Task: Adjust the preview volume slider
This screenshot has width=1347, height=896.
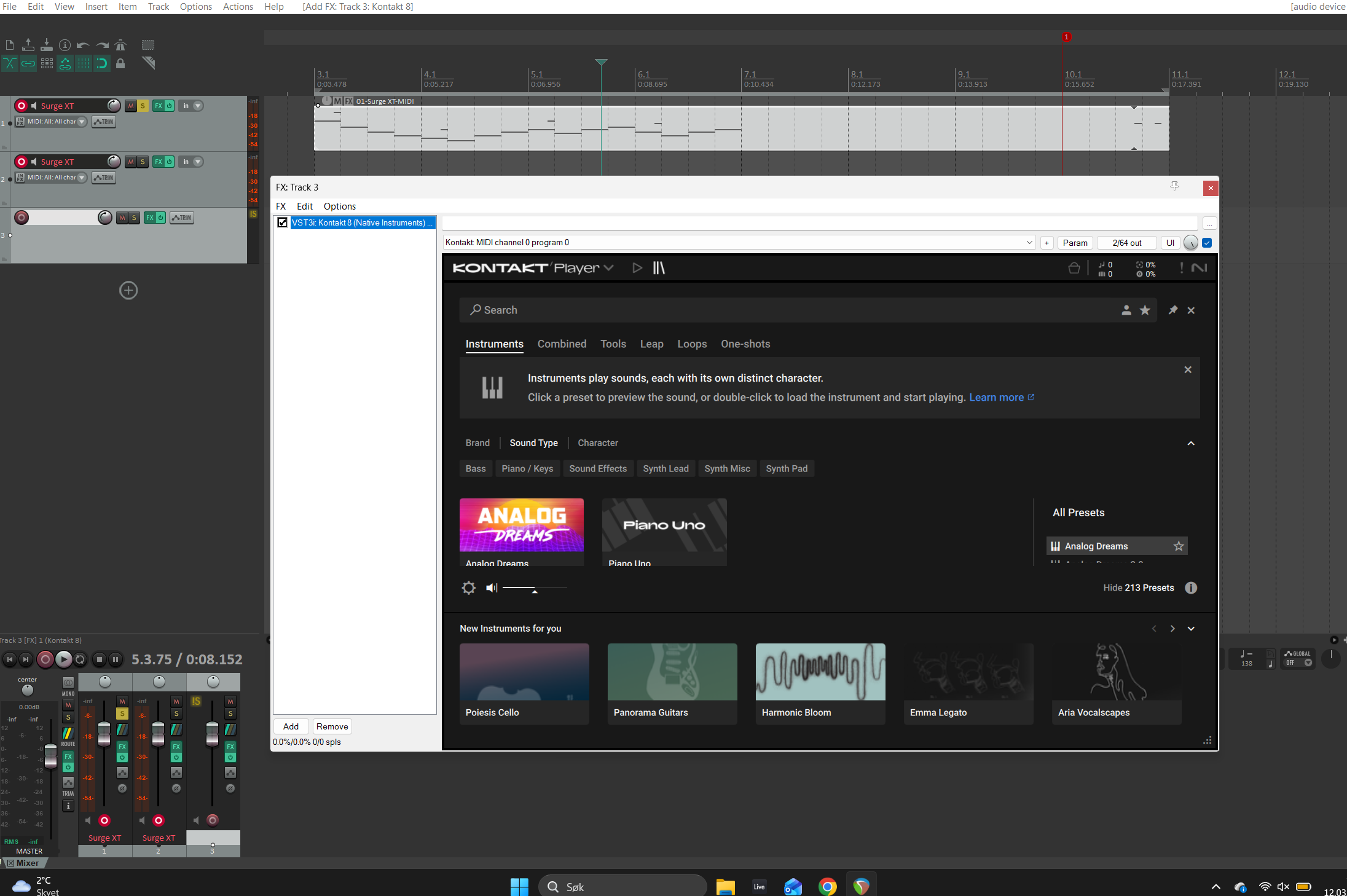Action: 534,589
